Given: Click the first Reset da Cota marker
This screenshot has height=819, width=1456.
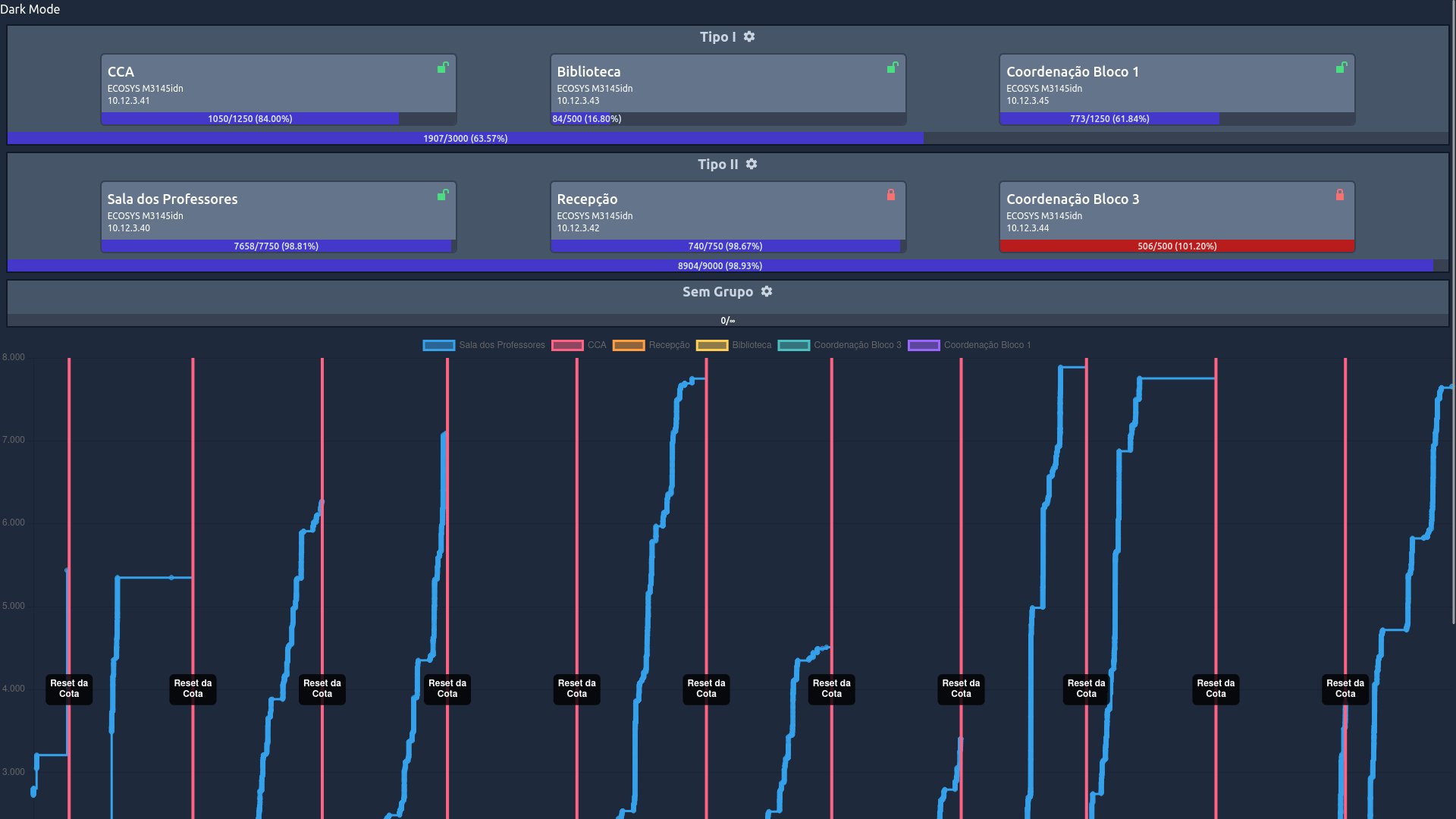Looking at the screenshot, I should pos(69,689).
